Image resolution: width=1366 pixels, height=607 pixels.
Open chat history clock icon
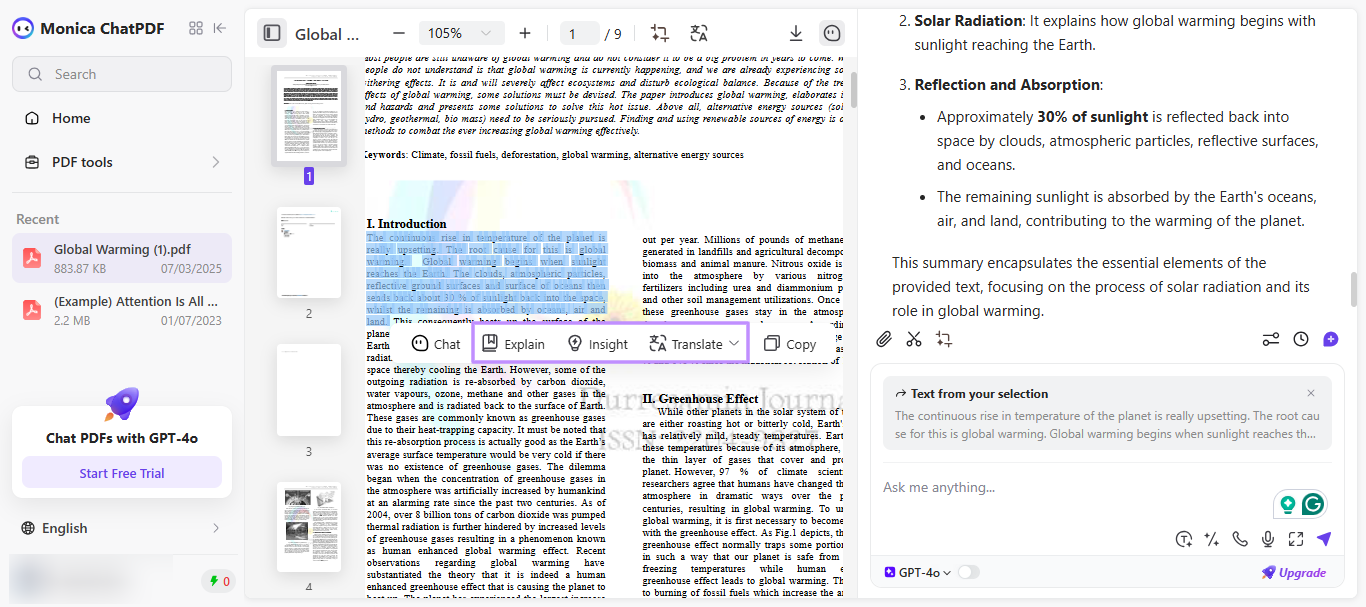pos(1301,339)
